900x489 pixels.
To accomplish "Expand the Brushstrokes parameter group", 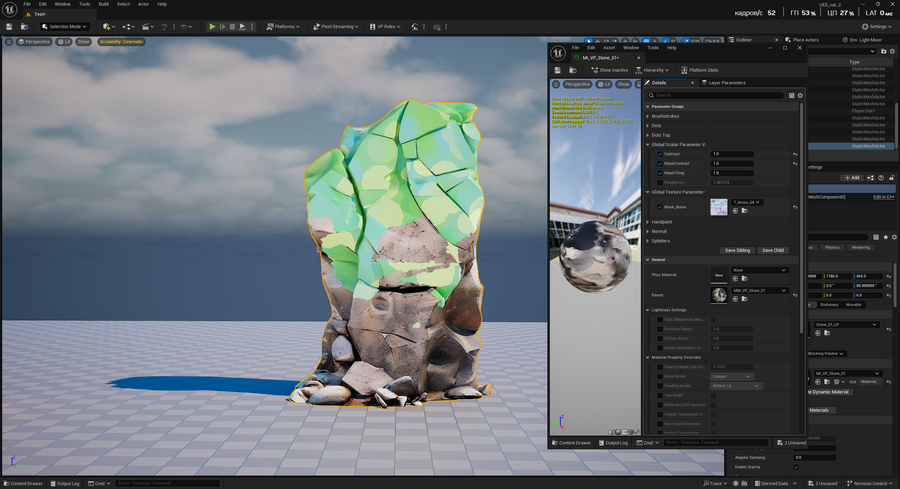I will click(648, 116).
